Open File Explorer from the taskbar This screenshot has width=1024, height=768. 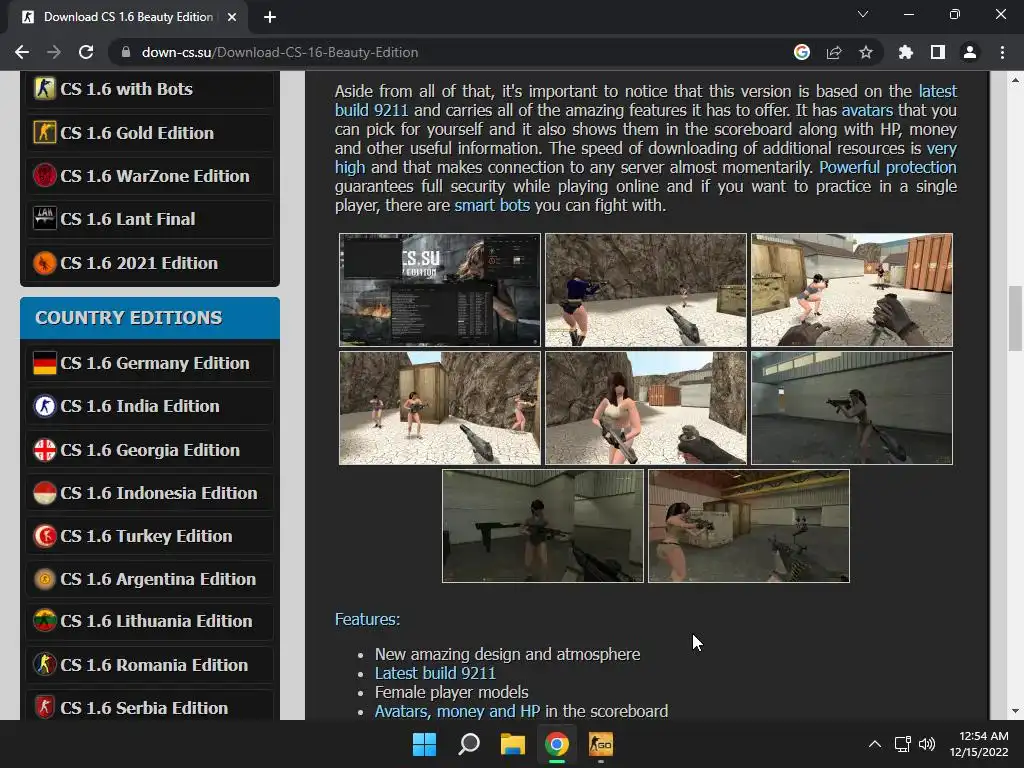click(513, 744)
